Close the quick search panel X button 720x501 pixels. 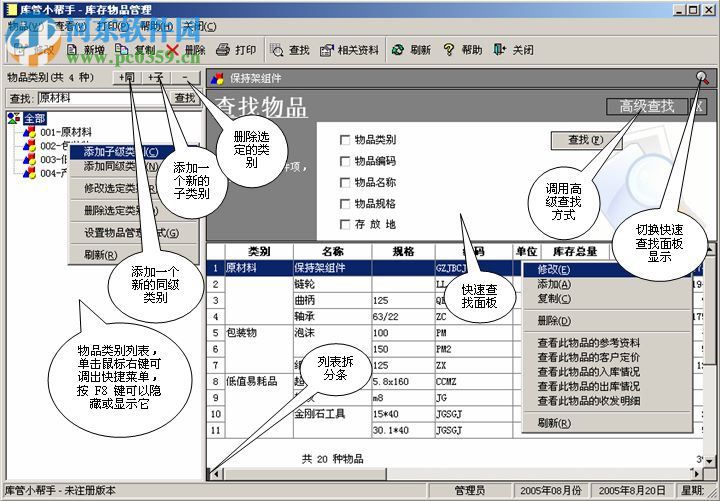[x=698, y=107]
